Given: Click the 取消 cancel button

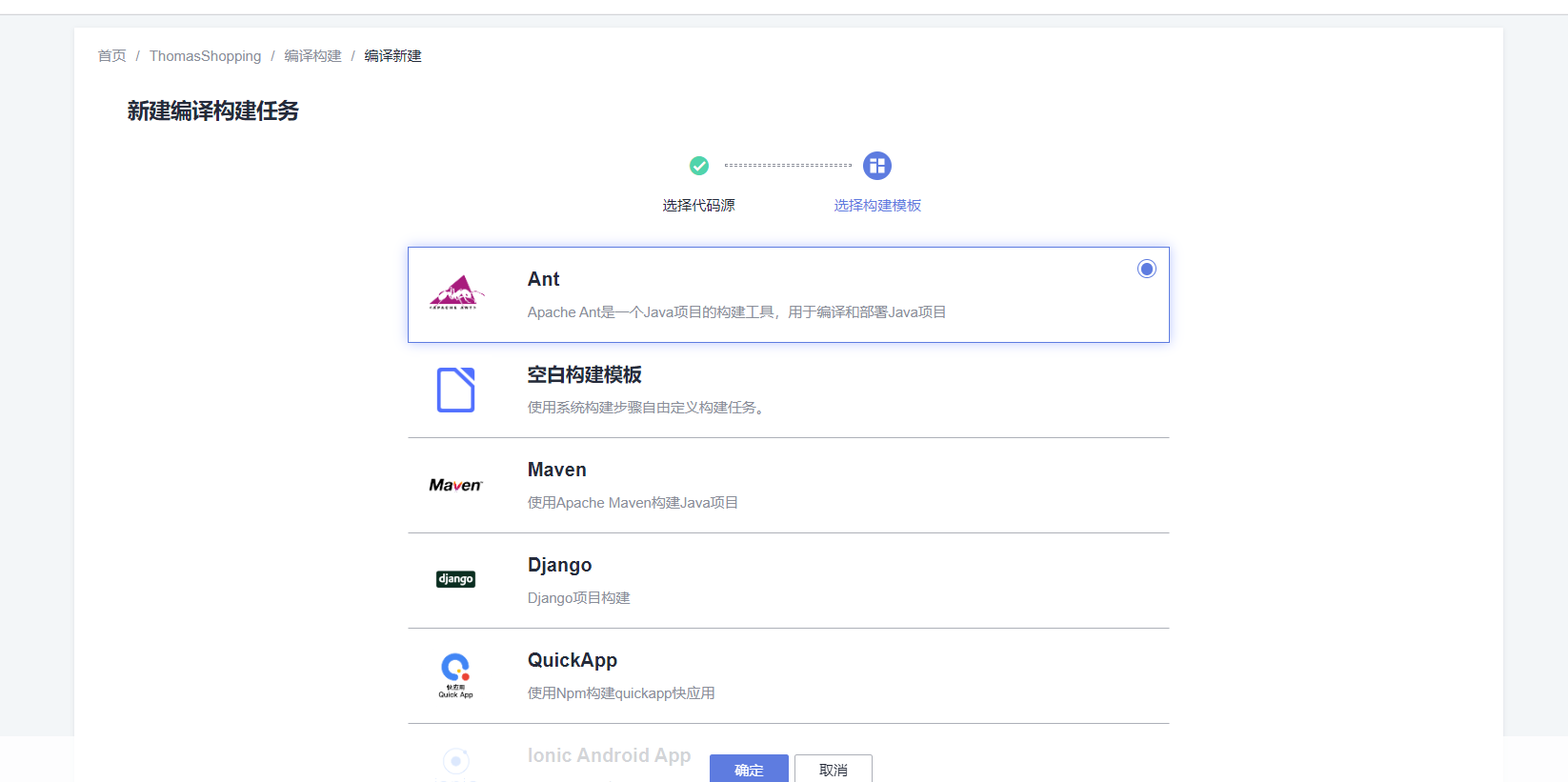Looking at the screenshot, I should click(x=834, y=769).
